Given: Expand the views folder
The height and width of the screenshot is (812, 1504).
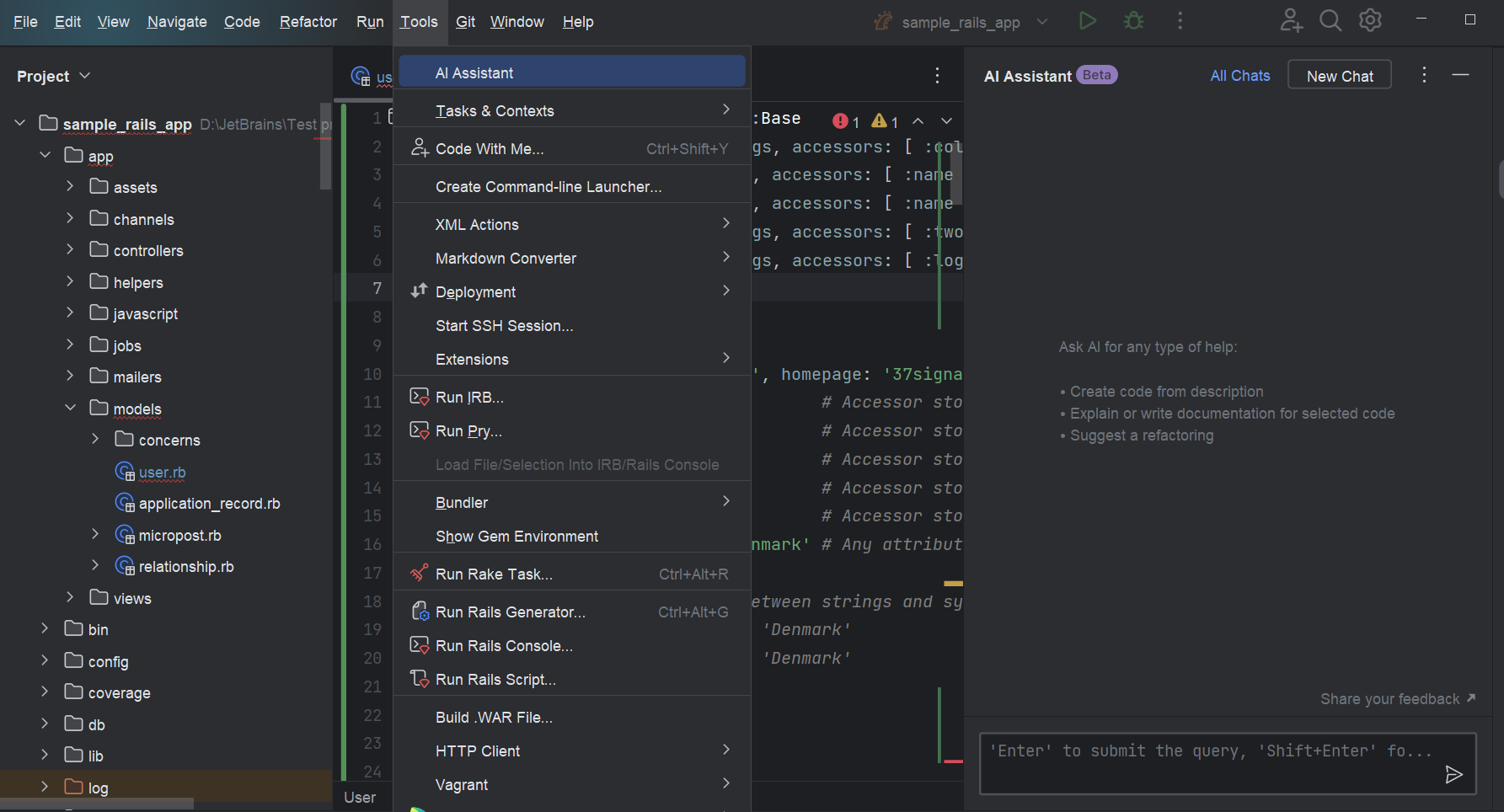Looking at the screenshot, I should pos(70,597).
